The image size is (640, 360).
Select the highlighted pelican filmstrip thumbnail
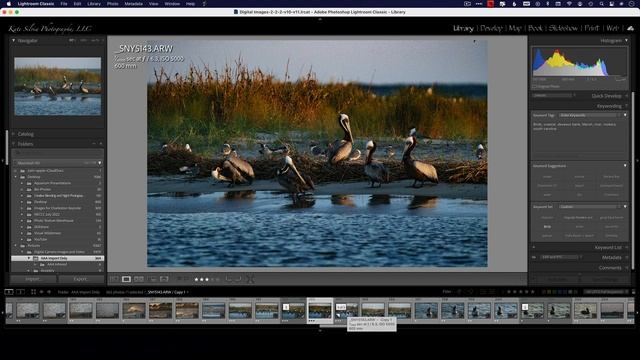pyautogui.click(x=320, y=311)
